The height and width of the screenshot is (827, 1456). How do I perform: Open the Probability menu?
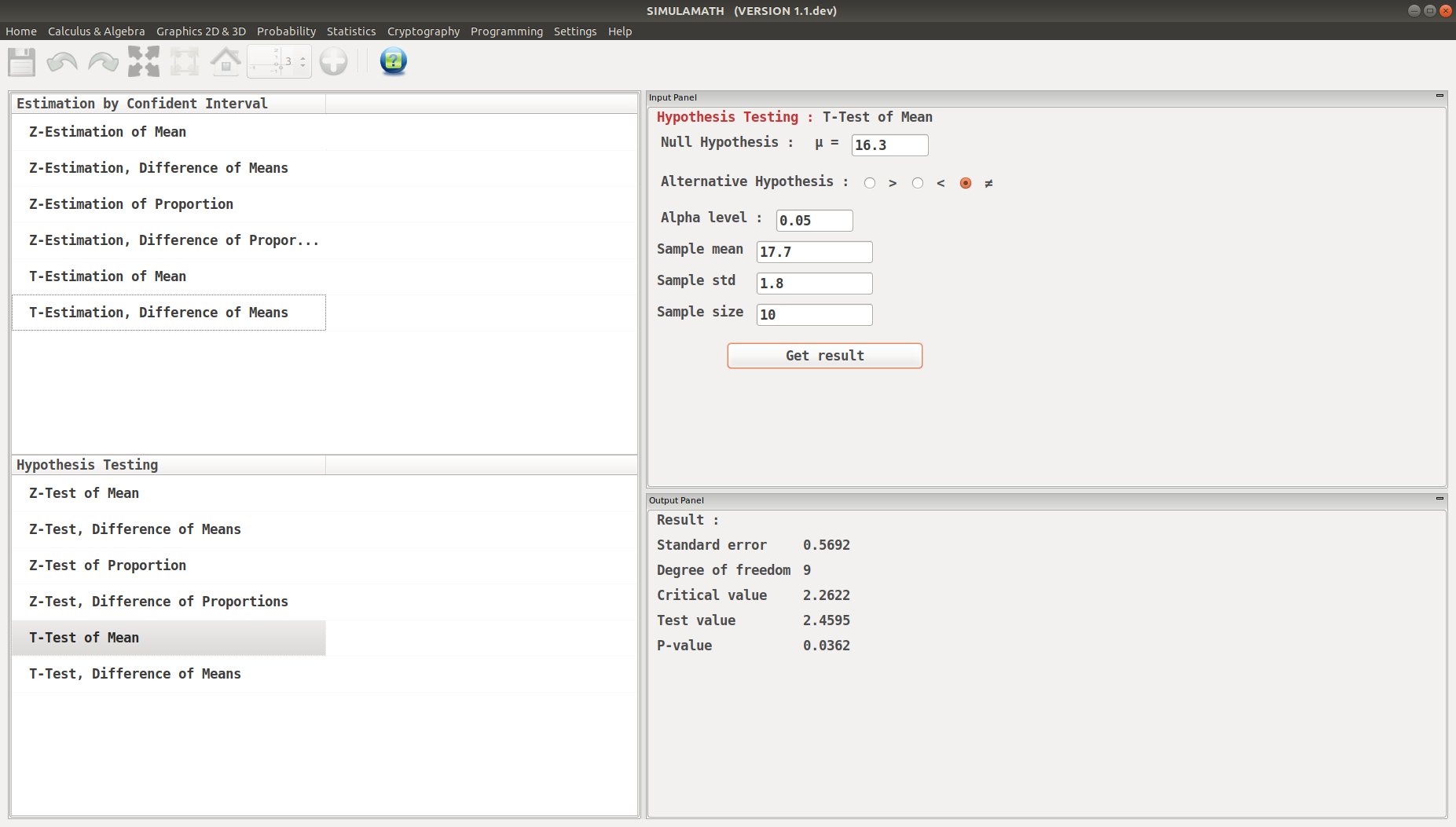tap(286, 31)
